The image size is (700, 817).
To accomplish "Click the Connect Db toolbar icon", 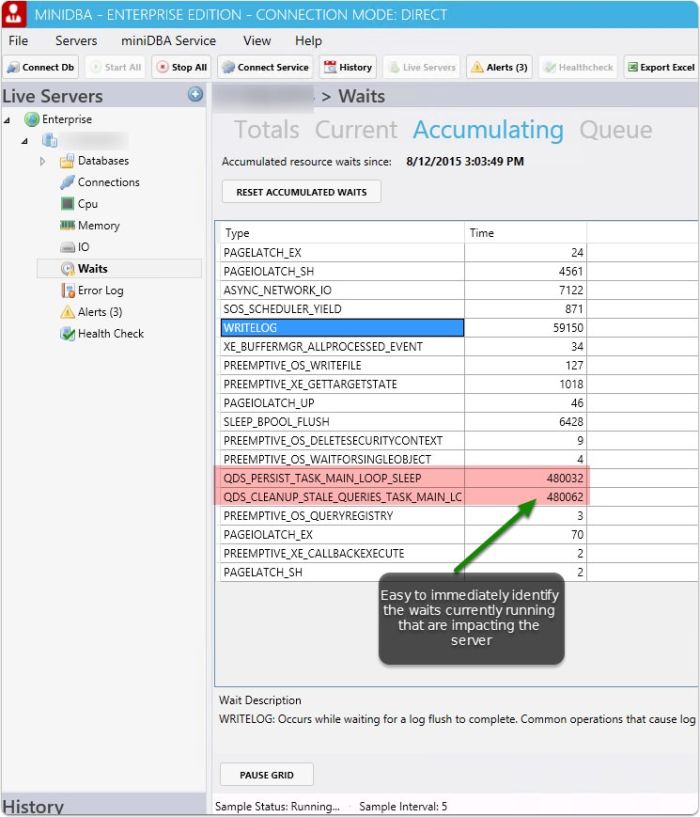I will pos(41,67).
